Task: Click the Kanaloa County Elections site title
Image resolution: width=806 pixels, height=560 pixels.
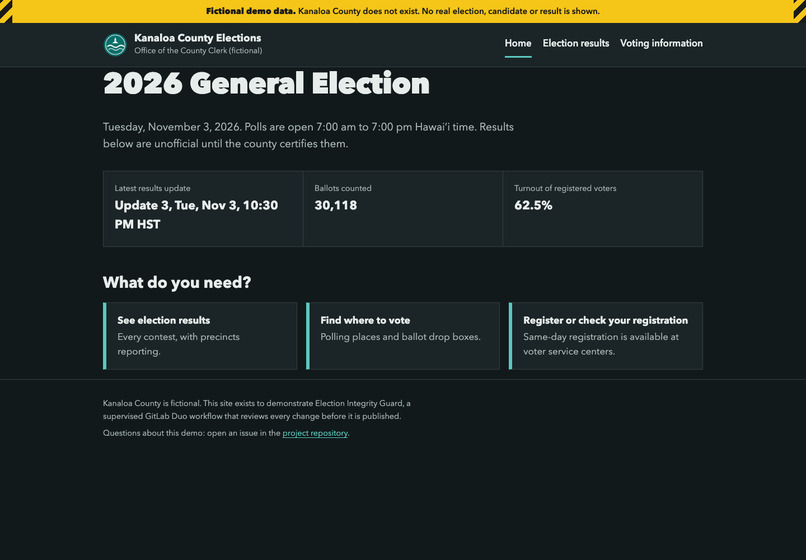Action: point(197,38)
